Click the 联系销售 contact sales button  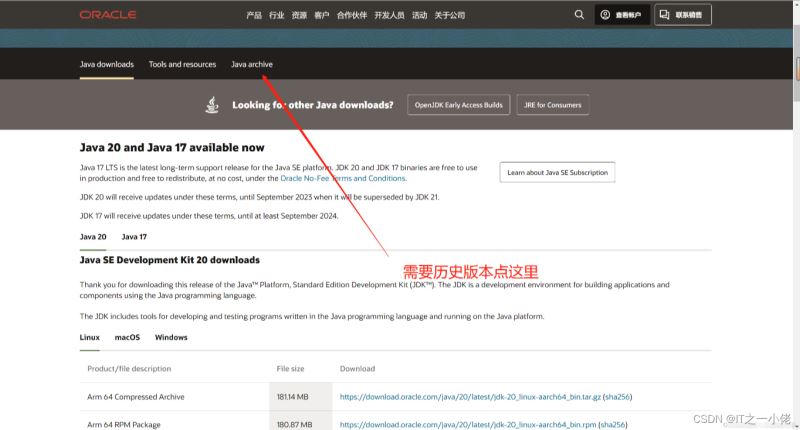point(682,15)
